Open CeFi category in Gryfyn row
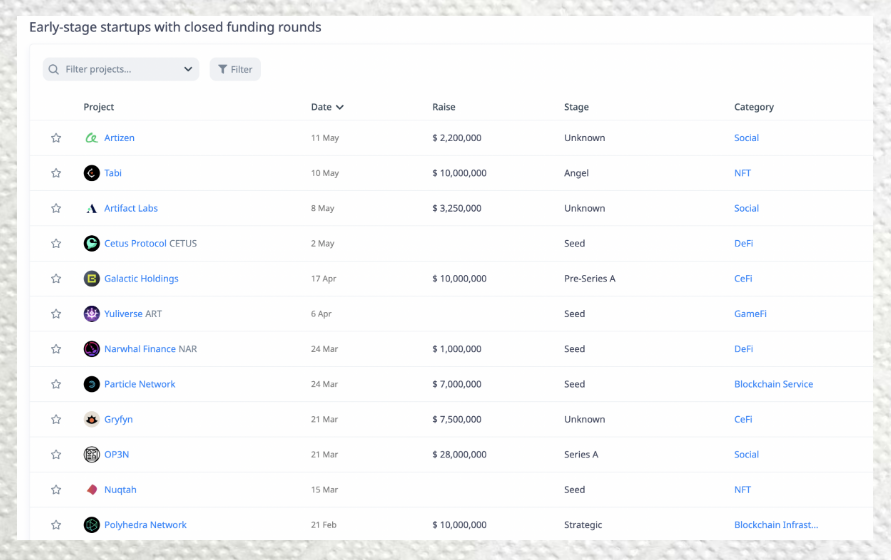This screenshot has width=891, height=560. pyautogui.click(x=743, y=420)
